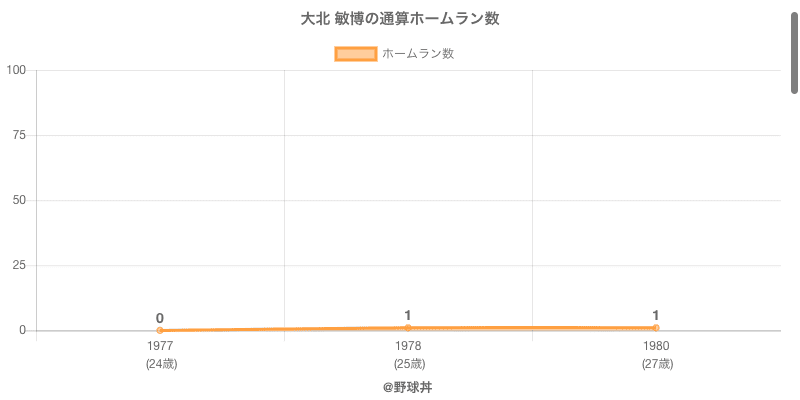
Task: Click the value label 1 above 1980
Action: 656,315
